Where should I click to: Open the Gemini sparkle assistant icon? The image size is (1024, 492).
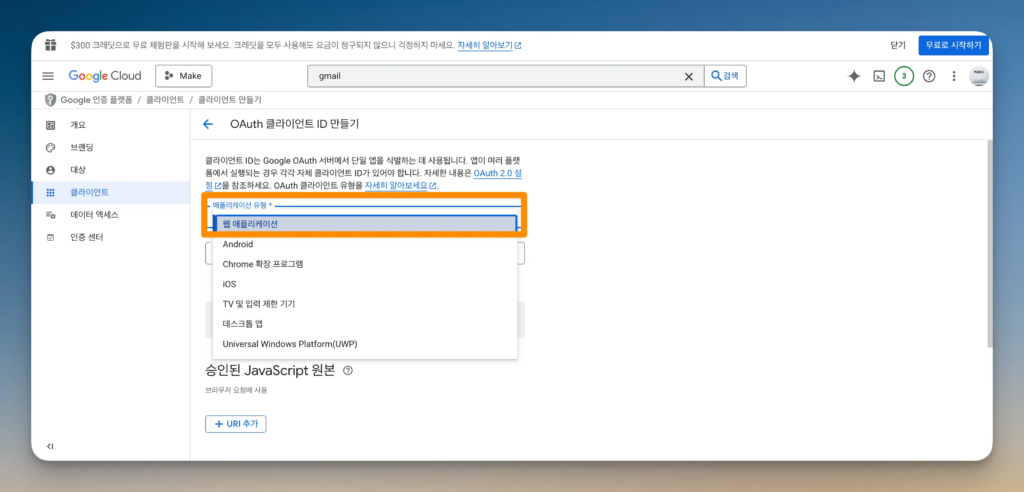[x=854, y=76]
